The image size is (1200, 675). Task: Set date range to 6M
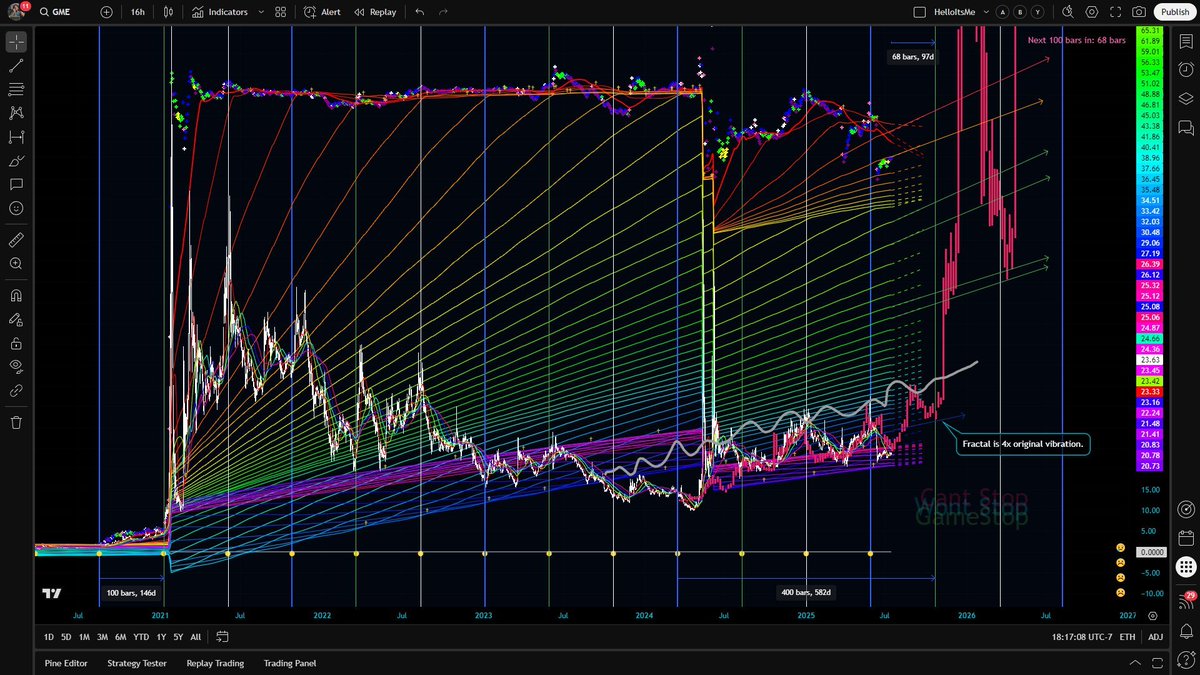point(121,637)
